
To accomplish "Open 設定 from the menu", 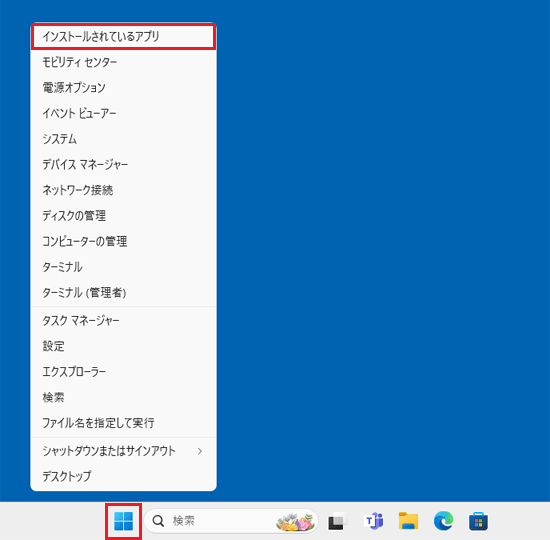I will (123, 346).
